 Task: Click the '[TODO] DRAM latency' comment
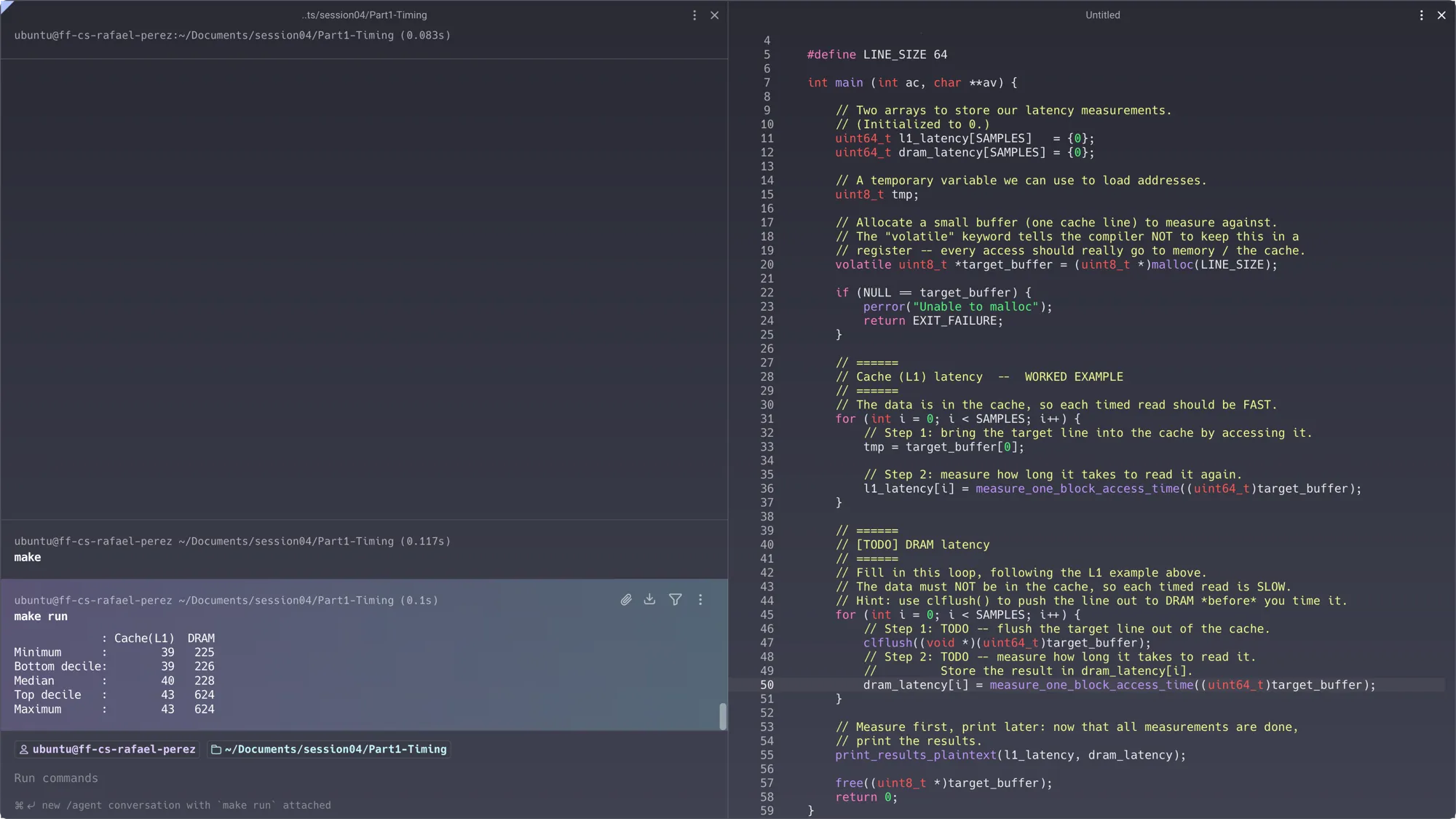pyautogui.click(x=912, y=545)
